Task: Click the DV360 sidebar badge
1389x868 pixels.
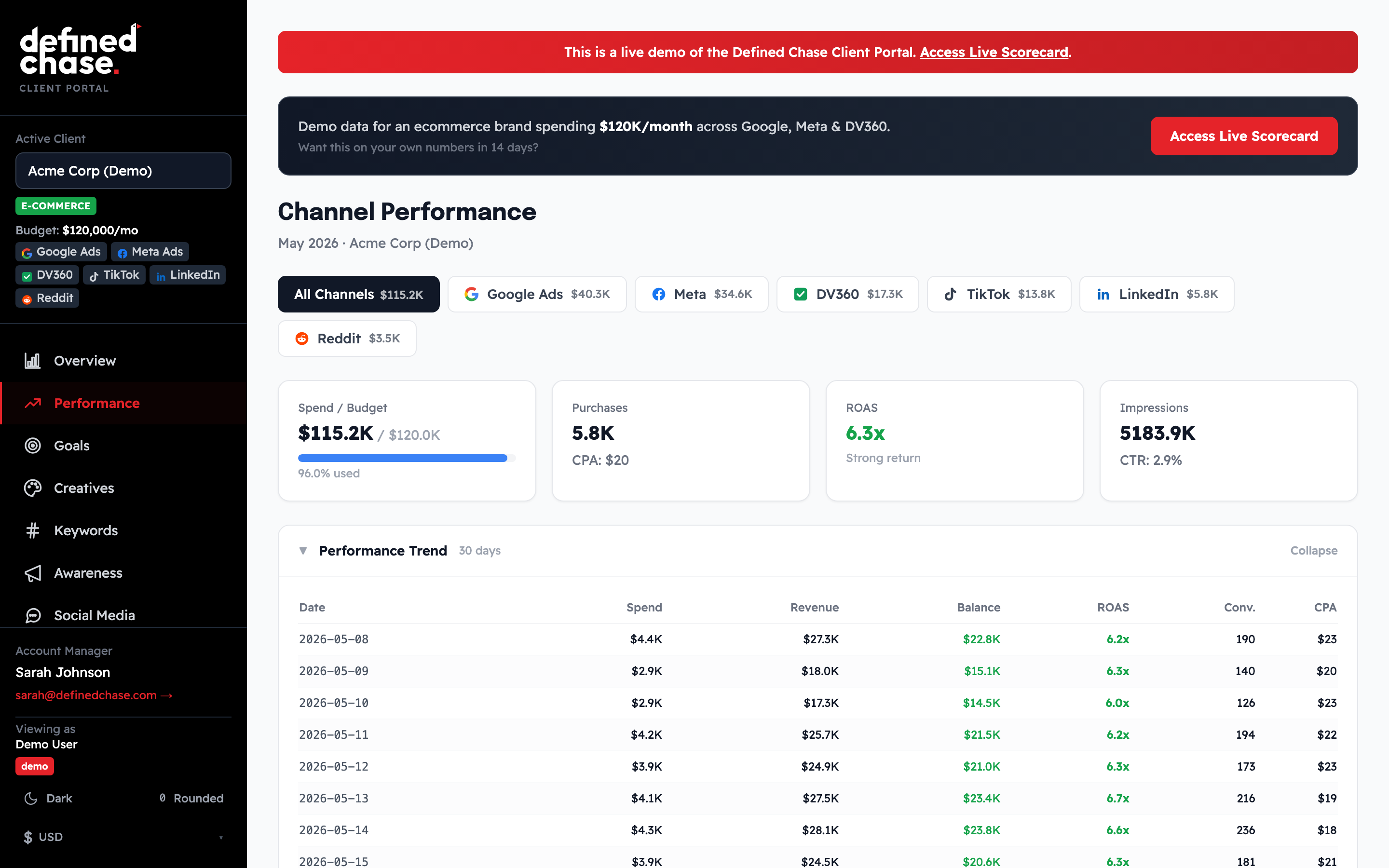Action: point(47,274)
